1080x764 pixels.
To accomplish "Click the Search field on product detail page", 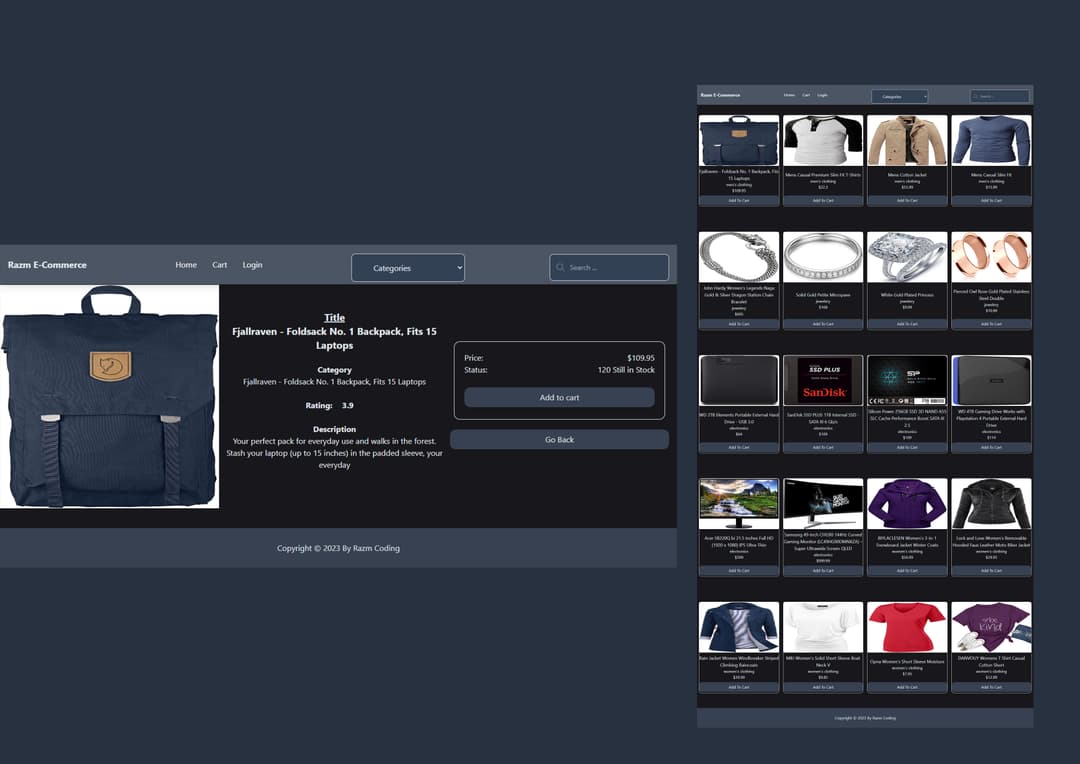I will coord(609,267).
